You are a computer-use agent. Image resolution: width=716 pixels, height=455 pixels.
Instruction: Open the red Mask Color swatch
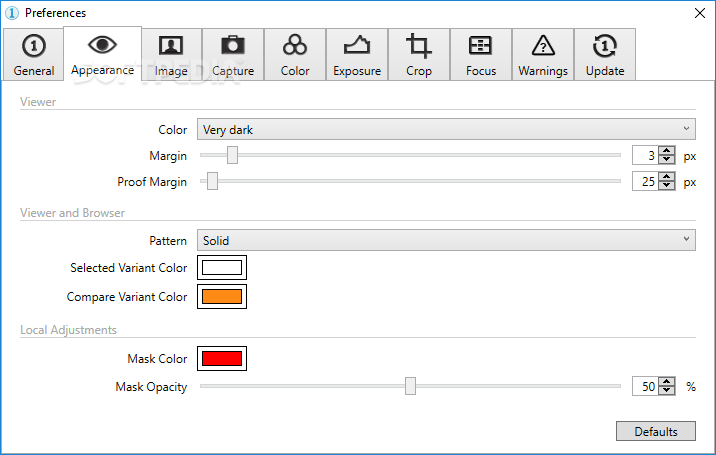tap(222, 359)
